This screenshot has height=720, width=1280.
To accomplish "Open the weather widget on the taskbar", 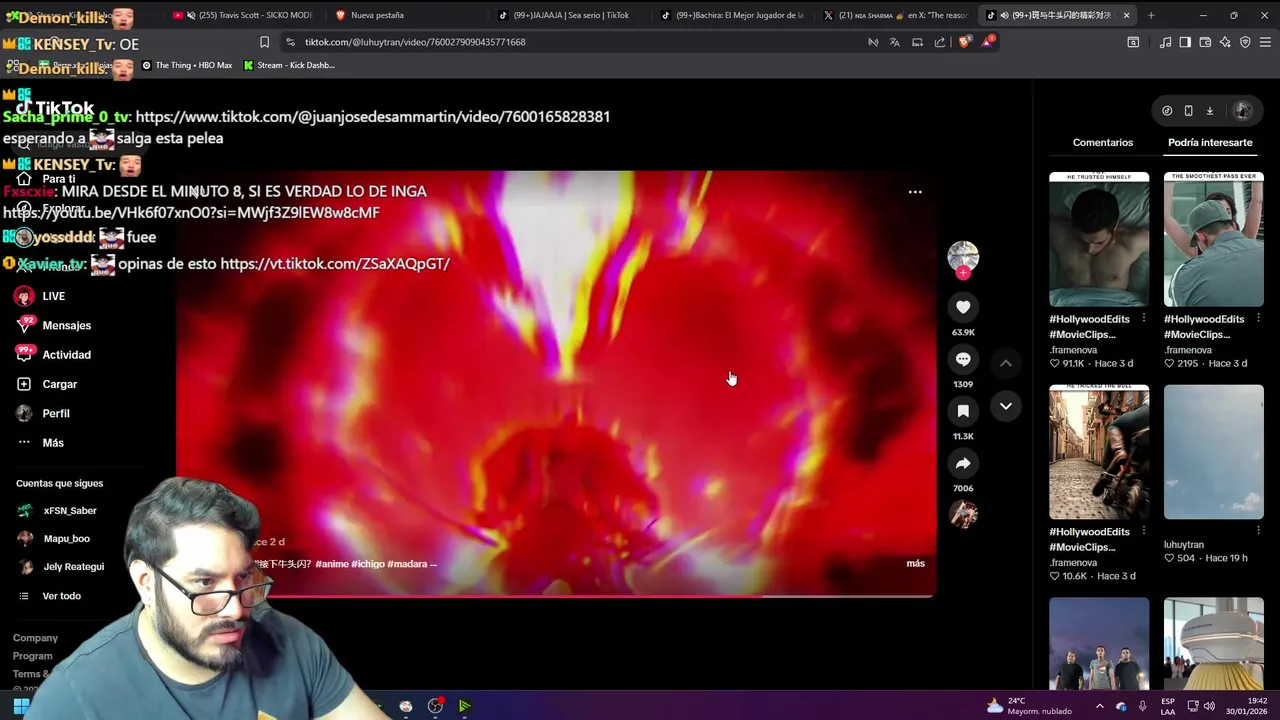I will pos(1029,706).
